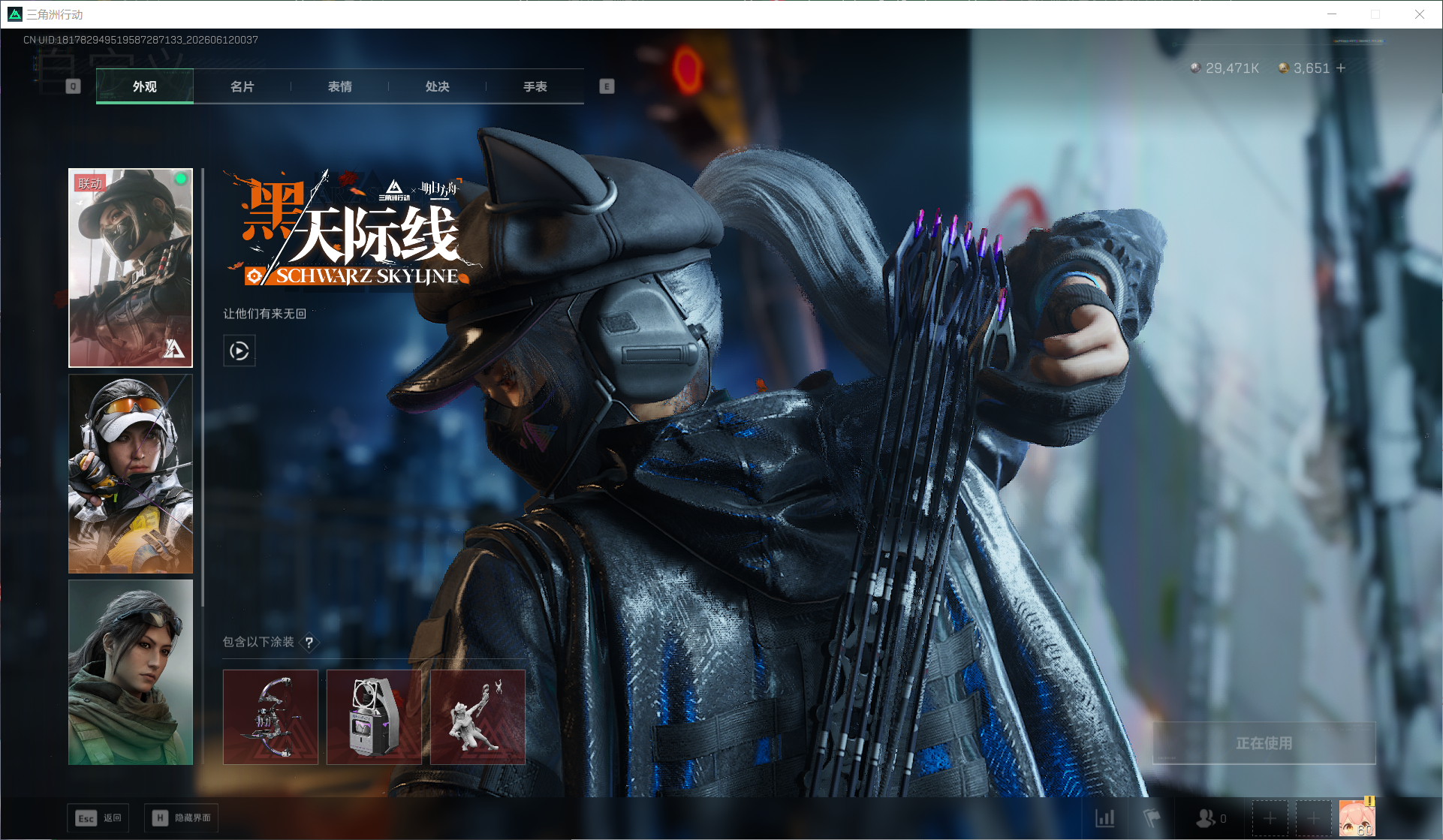
Task: Click the Esc 返回 button
Action: coord(98,818)
